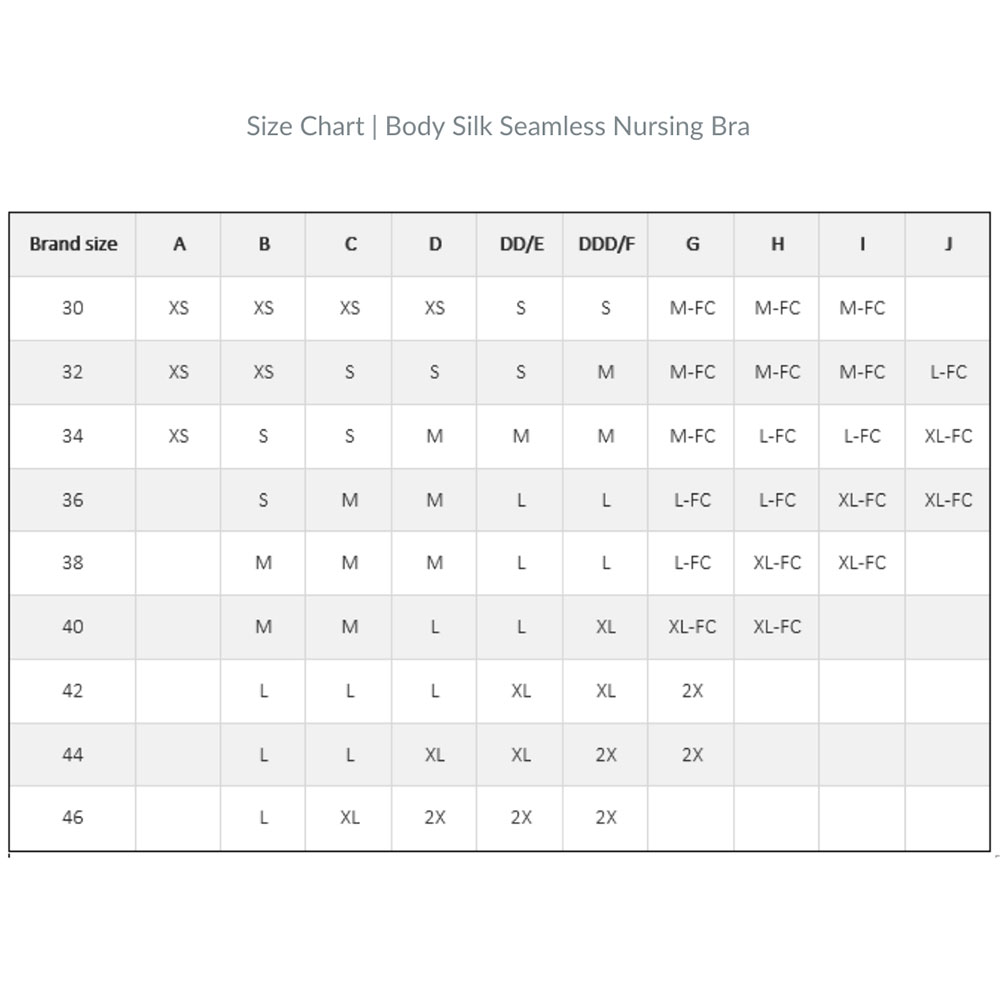The width and height of the screenshot is (1000, 1000).
Task: Select the column header J
Action: (x=948, y=244)
